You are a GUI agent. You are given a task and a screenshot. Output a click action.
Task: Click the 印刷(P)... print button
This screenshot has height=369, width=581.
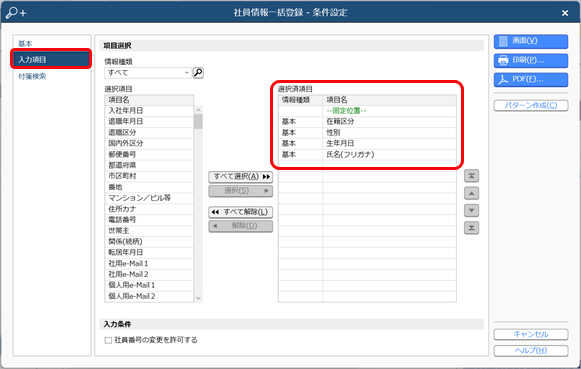(531, 60)
